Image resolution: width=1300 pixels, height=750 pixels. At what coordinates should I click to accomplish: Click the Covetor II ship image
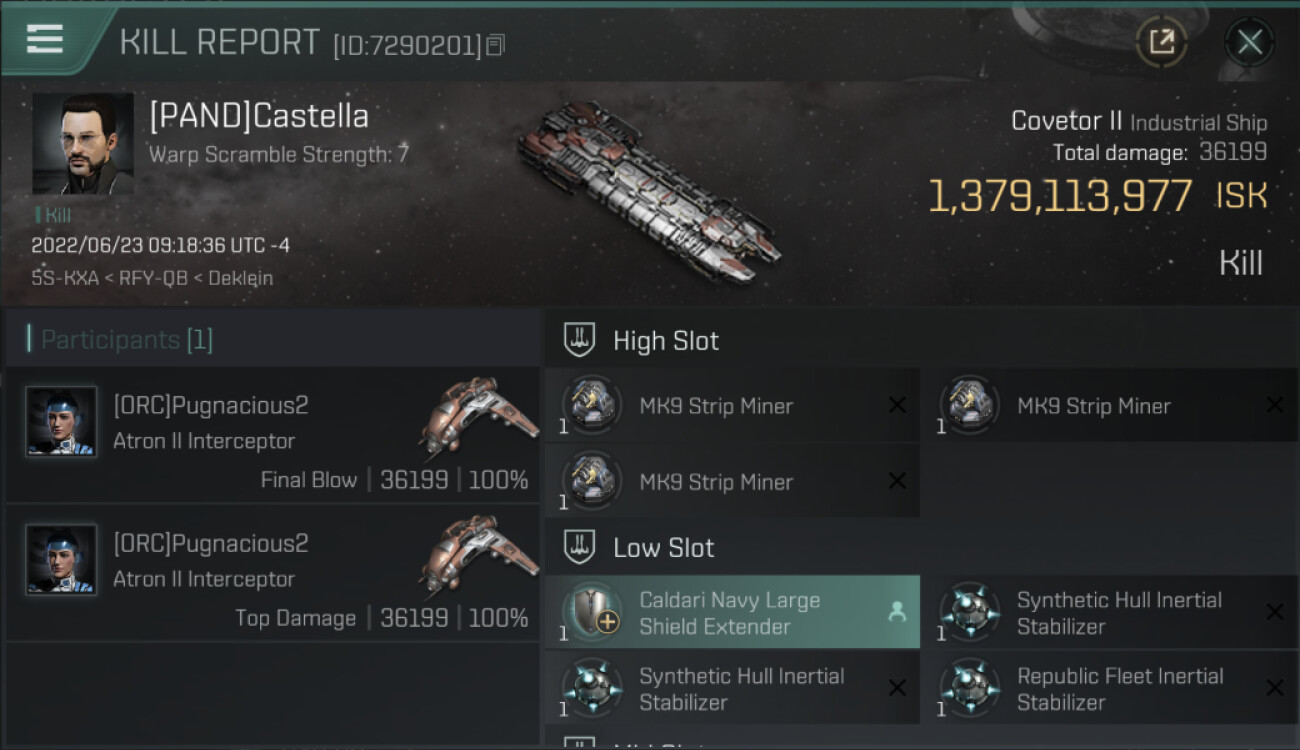[648, 192]
